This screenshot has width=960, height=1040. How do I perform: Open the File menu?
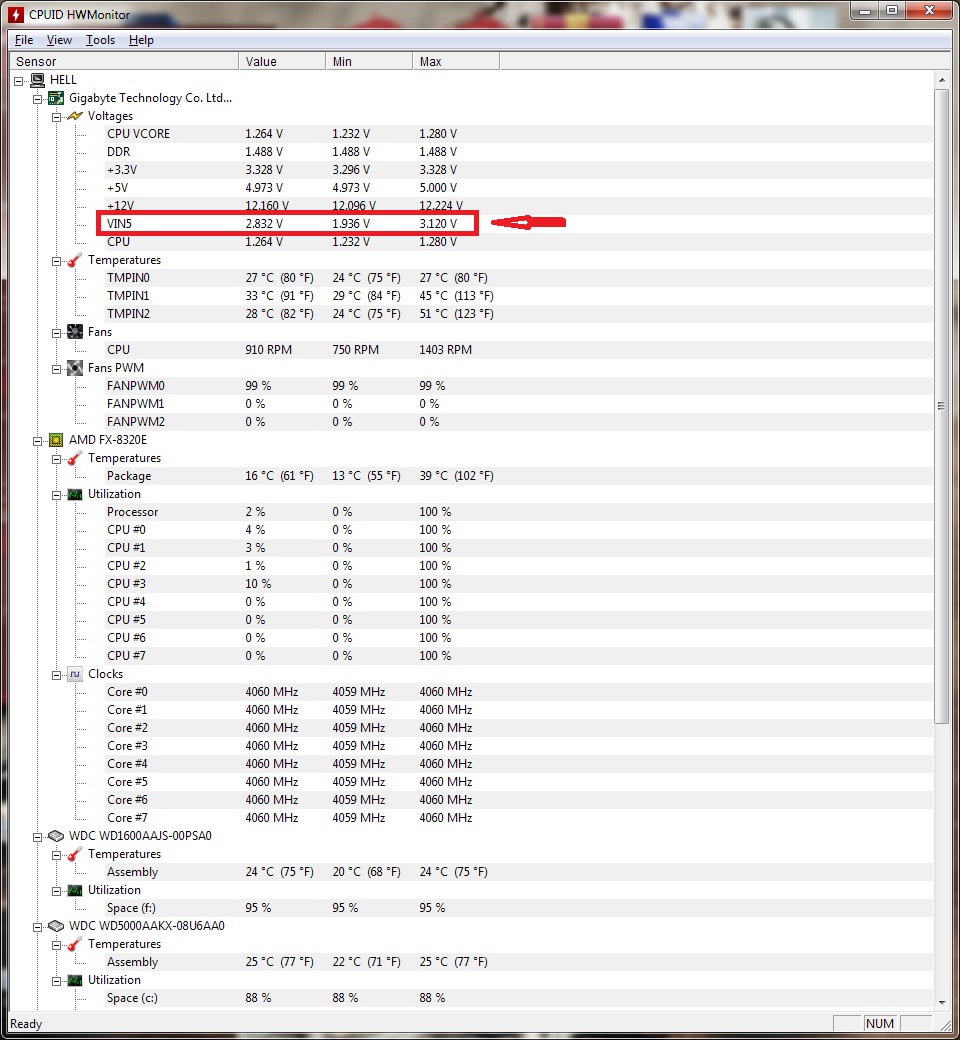tap(24, 40)
